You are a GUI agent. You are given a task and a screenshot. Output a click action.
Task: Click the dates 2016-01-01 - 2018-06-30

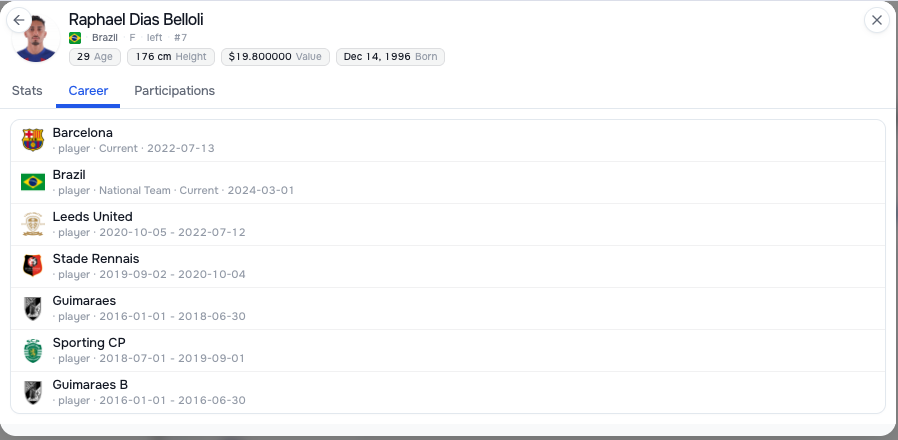click(x=172, y=316)
